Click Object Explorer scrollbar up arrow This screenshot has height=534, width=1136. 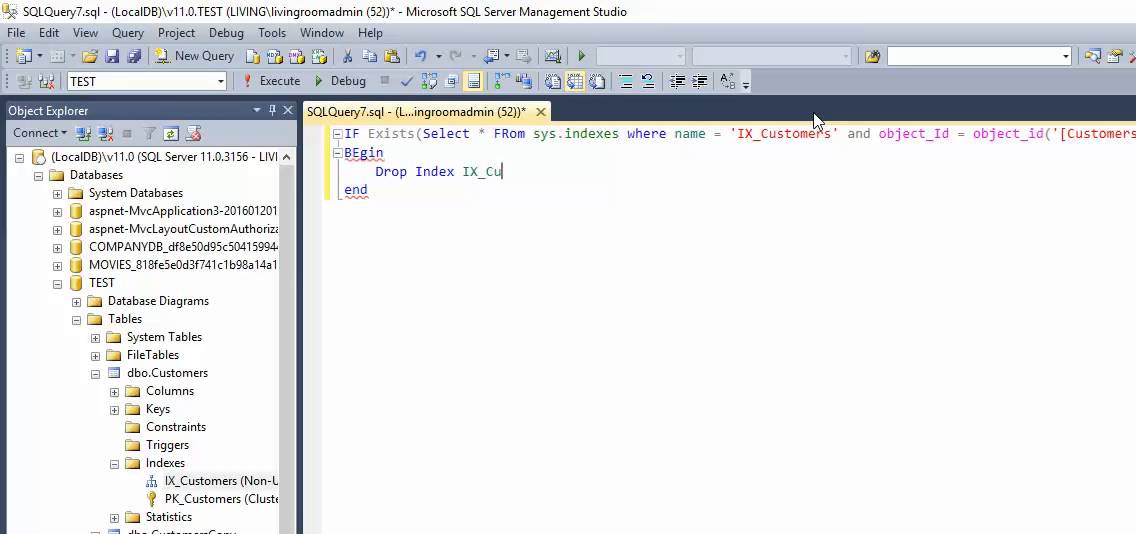tap(287, 157)
